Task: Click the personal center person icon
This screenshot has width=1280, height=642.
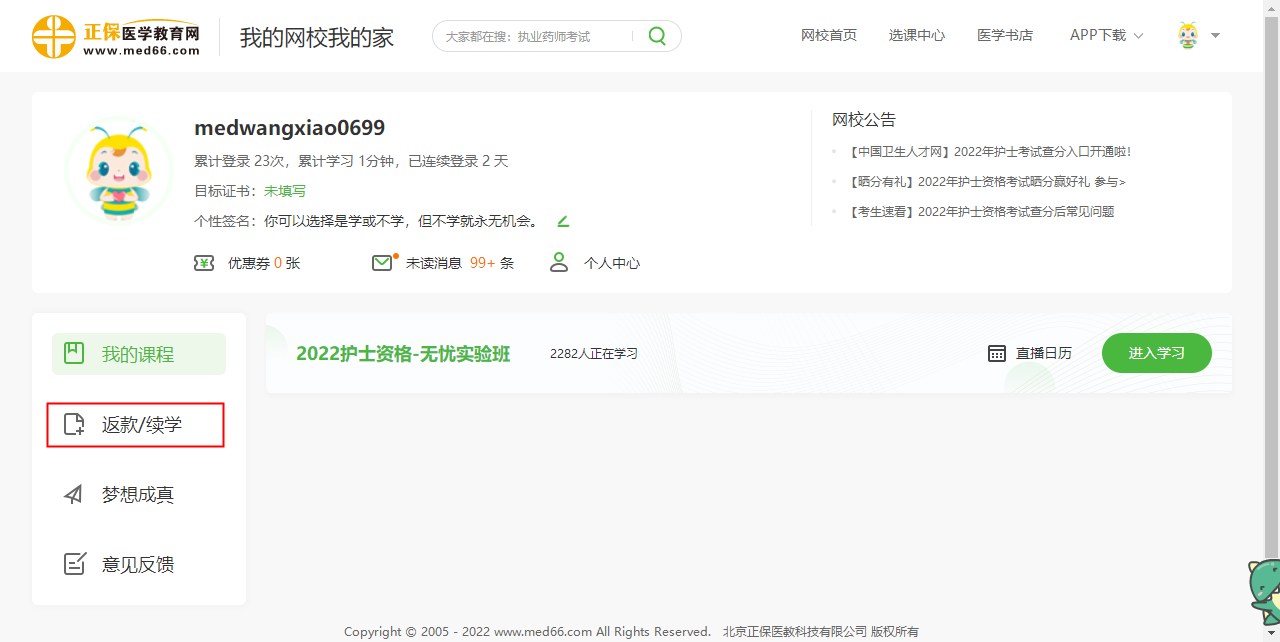Action: tap(560, 263)
